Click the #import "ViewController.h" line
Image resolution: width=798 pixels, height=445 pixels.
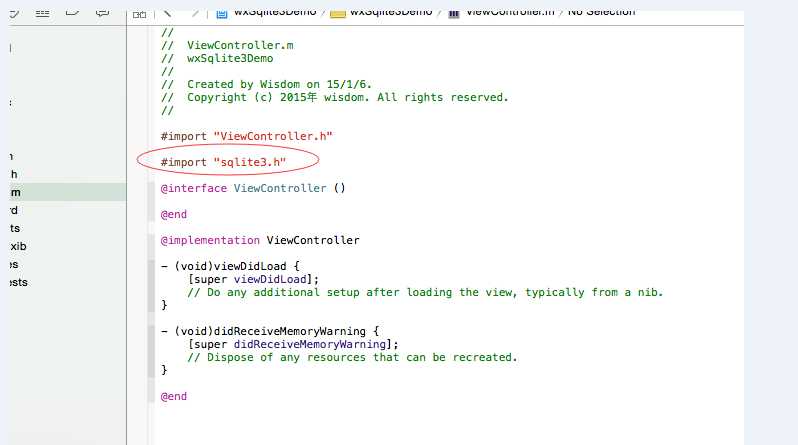click(246, 136)
